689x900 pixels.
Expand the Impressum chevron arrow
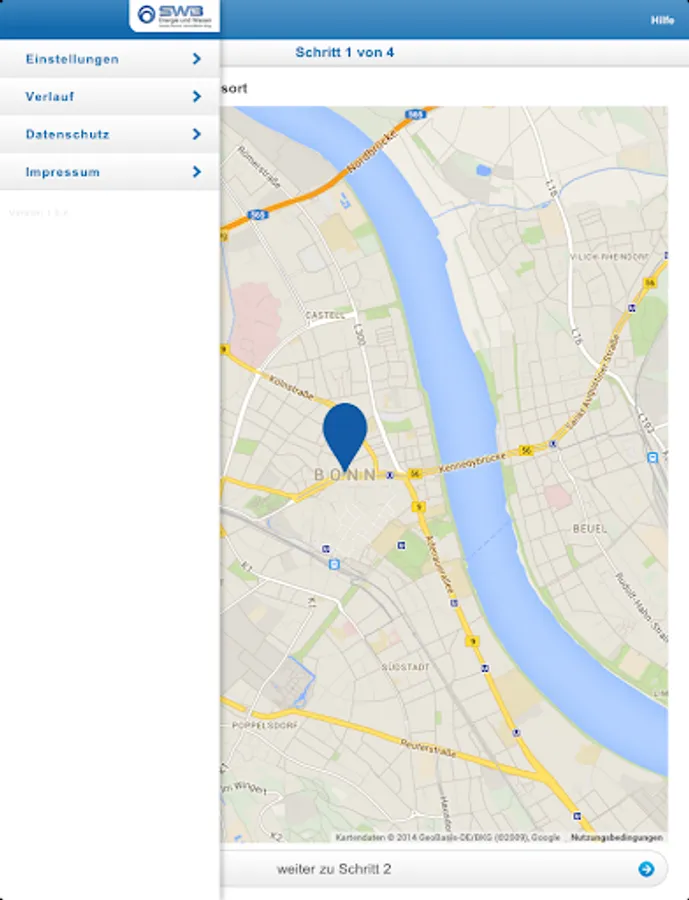tap(196, 172)
